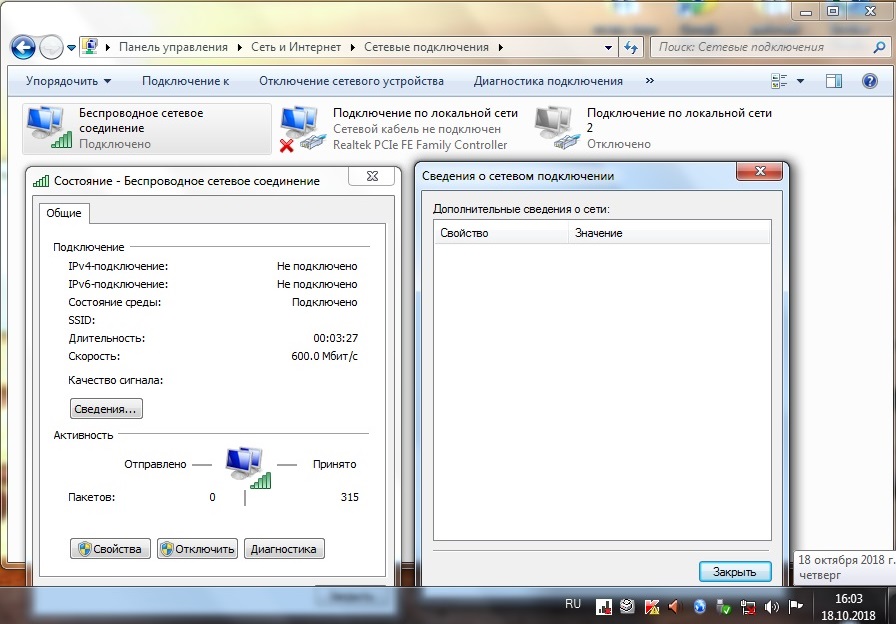Click the blue globe tray icon
Viewport: 896px width, 624px height.
pos(699,607)
